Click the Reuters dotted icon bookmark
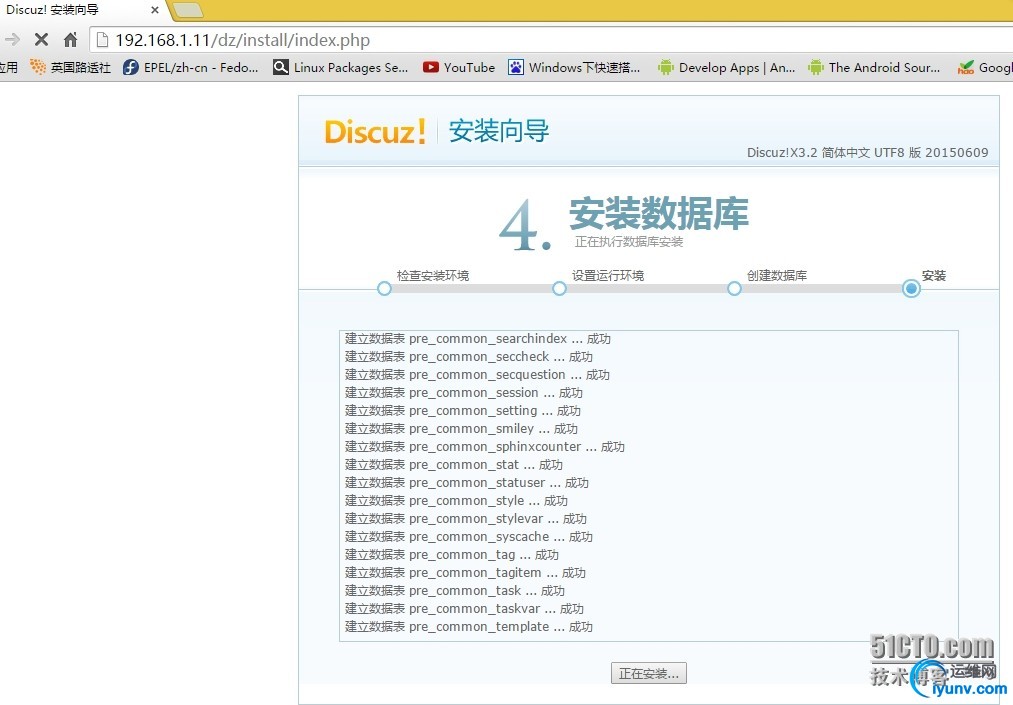Viewport: 1013px width, 705px height. pos(38,67)
